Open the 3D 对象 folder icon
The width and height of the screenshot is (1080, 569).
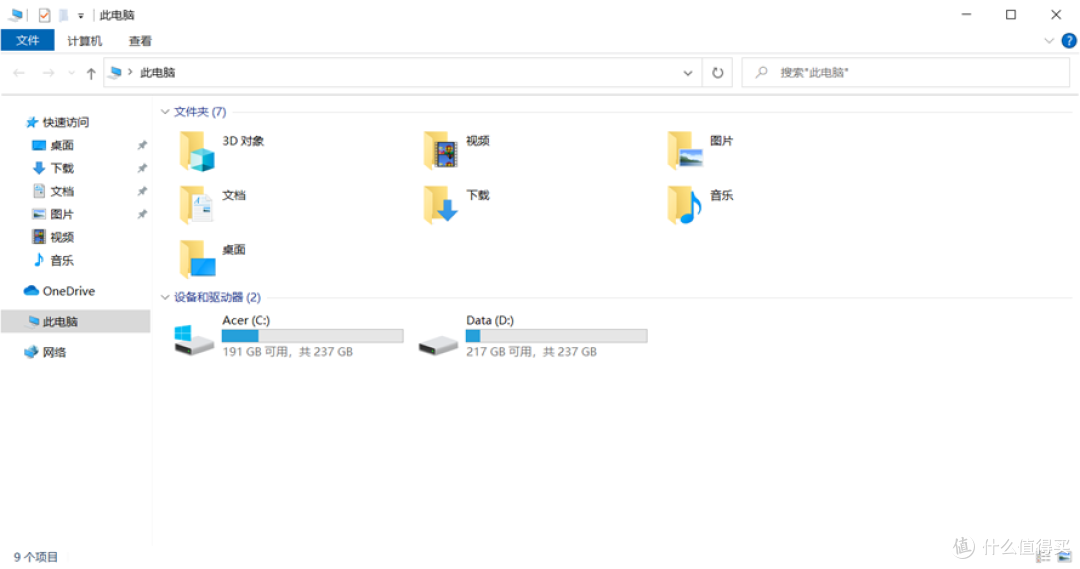click(197, 151)
